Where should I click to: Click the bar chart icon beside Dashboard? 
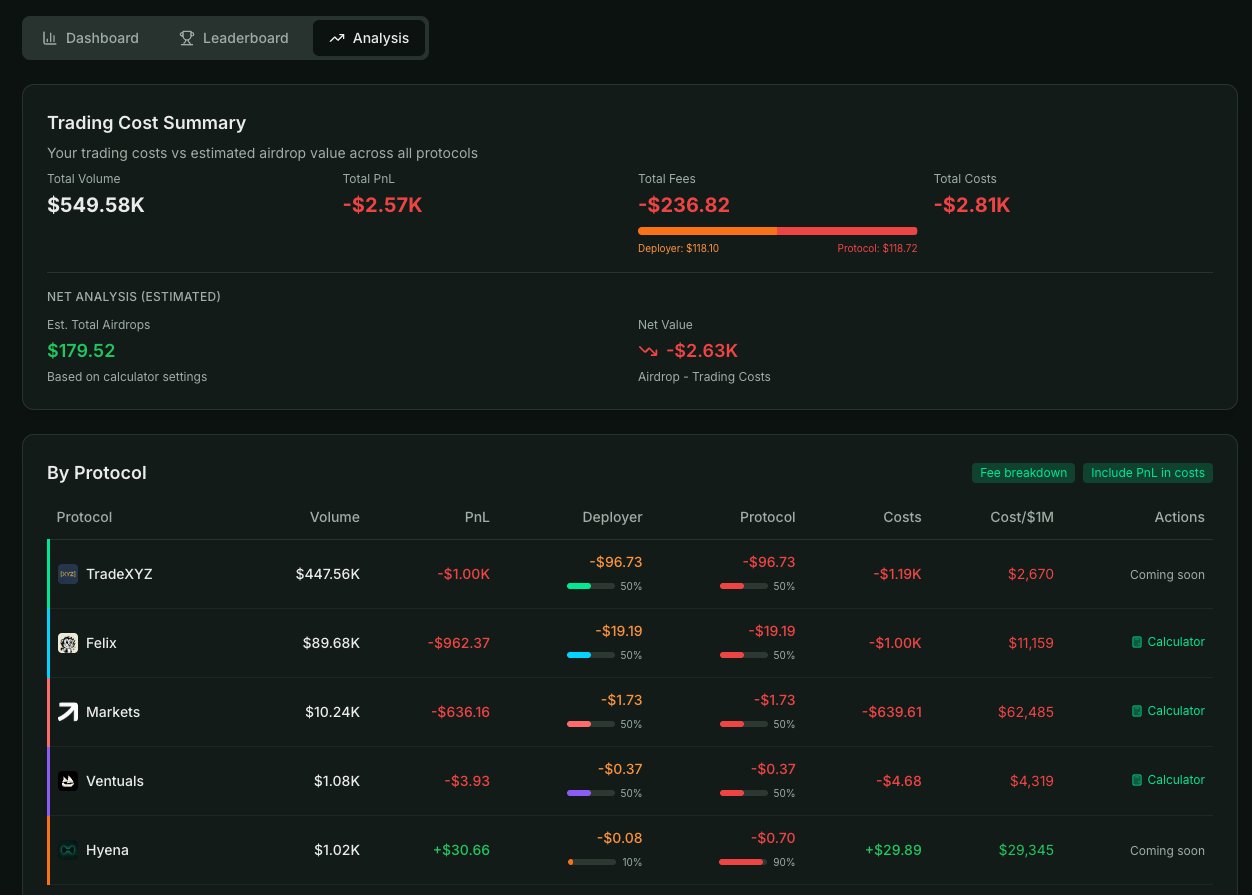coord(50,38)
